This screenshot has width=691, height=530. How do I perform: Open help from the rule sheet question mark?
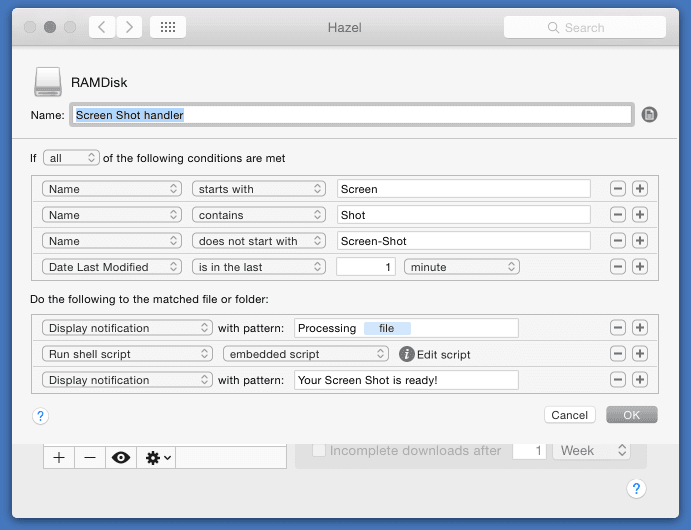[40, 416]
